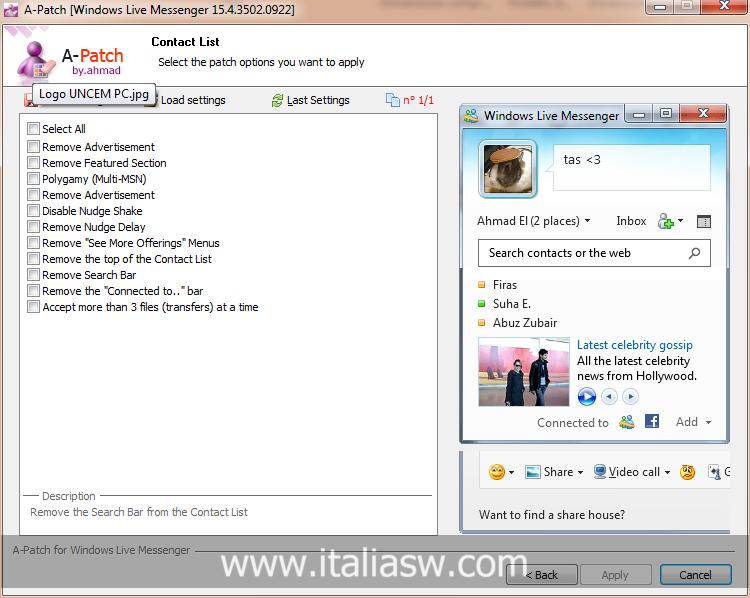
Task: Expand the emoticon dropdown arrow
Action: pyautogui.click(x=511, y=473)
